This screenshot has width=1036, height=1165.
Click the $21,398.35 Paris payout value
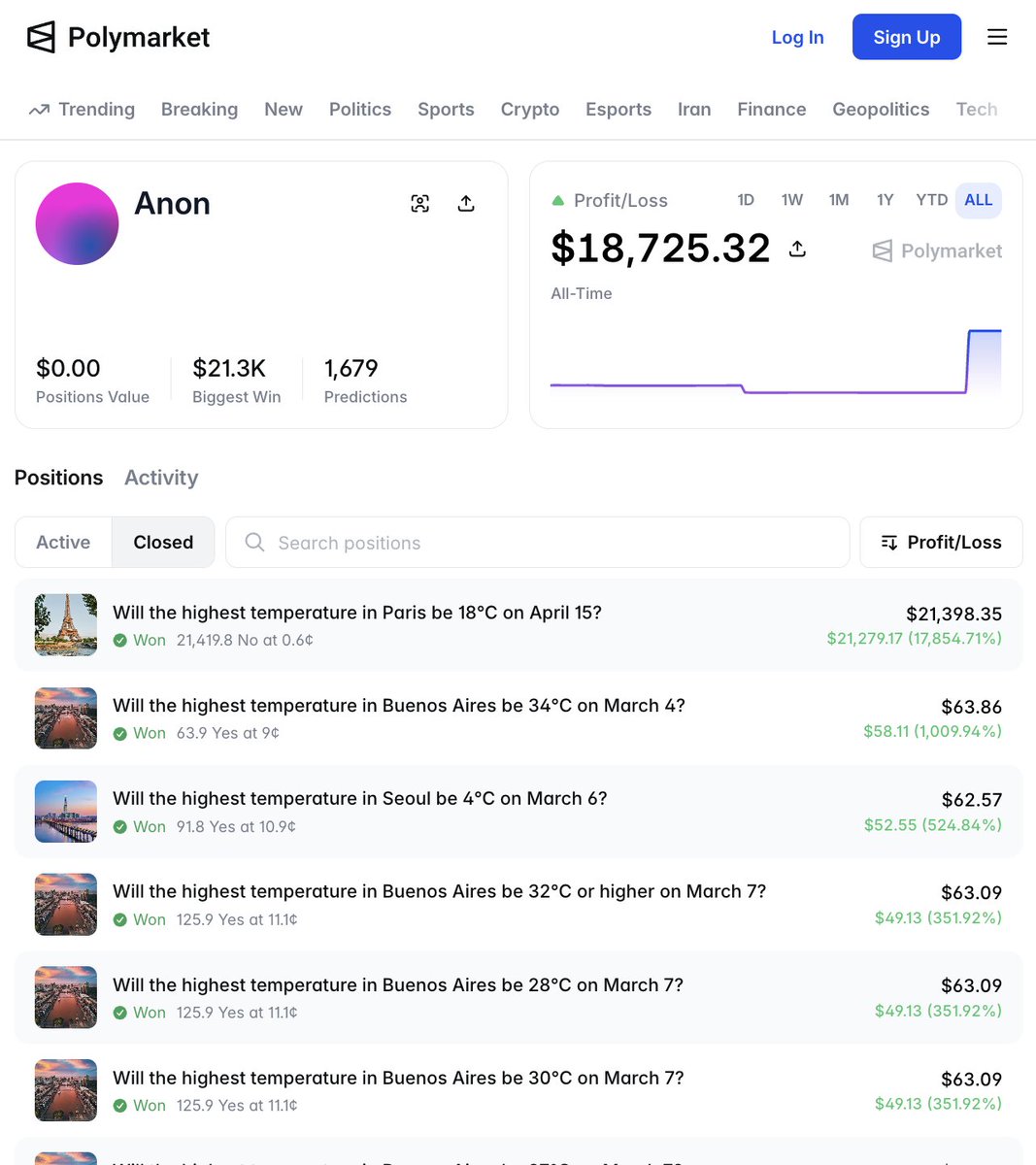click(x=953, y=614)
